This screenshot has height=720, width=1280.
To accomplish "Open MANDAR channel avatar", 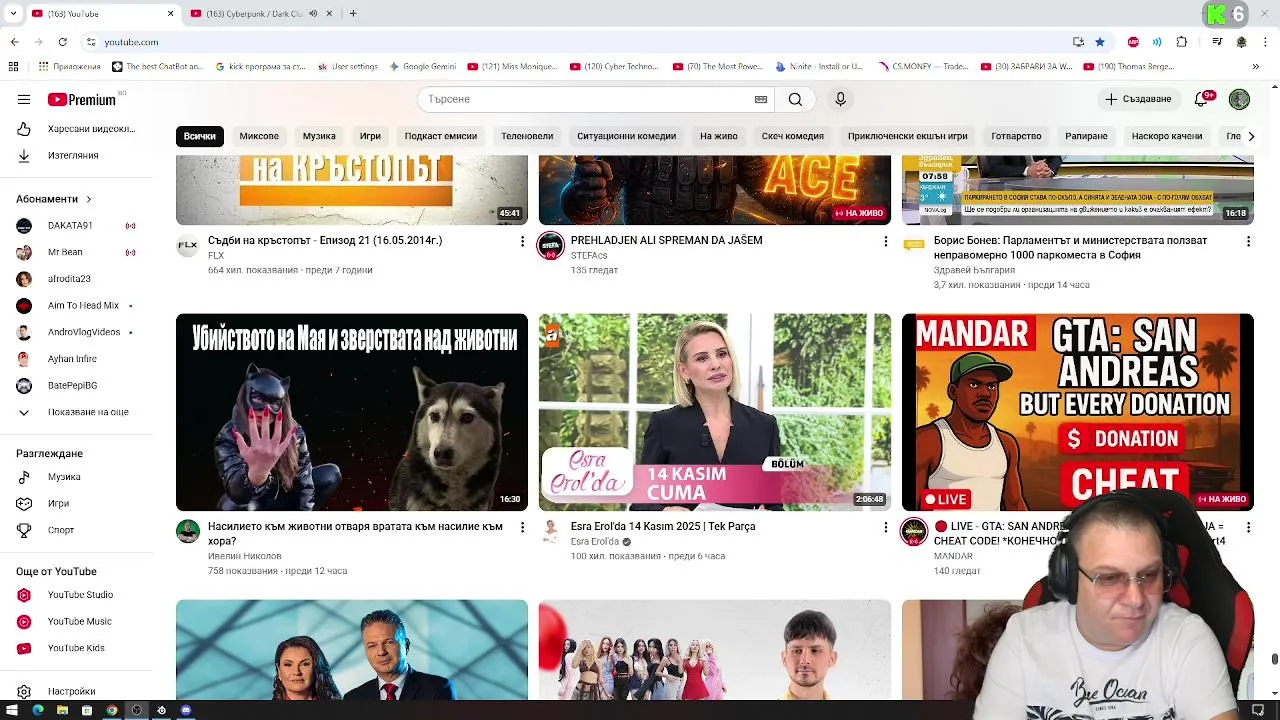I will [914, 531].
